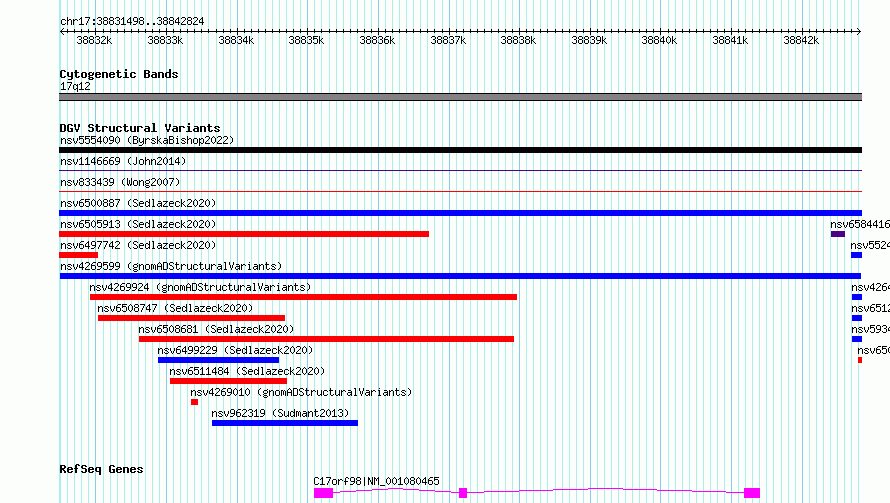Screen dimensions: 890x503
Task: Click the nsv4269010 (gnomADStructuralVariants) label
Action: coord(301,392)
